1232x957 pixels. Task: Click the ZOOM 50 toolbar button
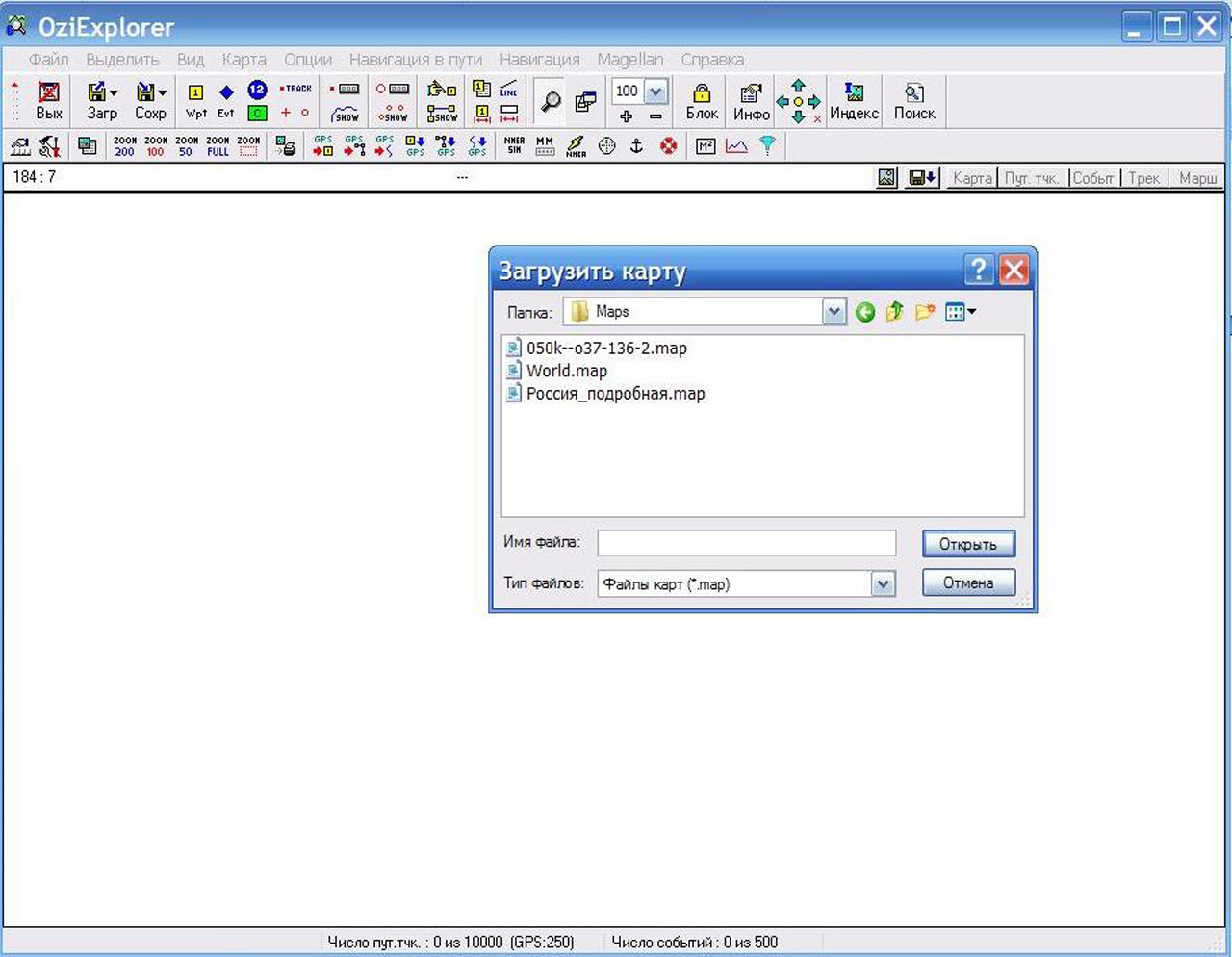pos(187,146)
